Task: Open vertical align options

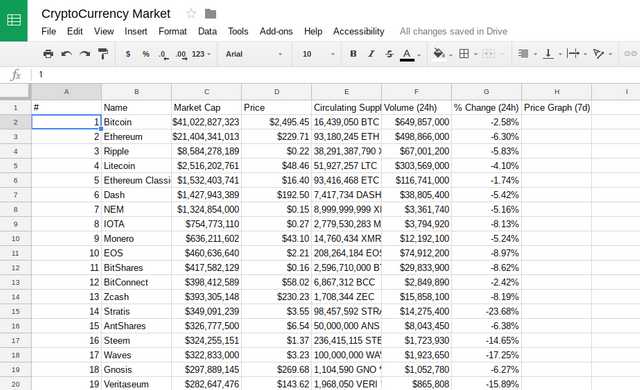Action: pos(548,54)
